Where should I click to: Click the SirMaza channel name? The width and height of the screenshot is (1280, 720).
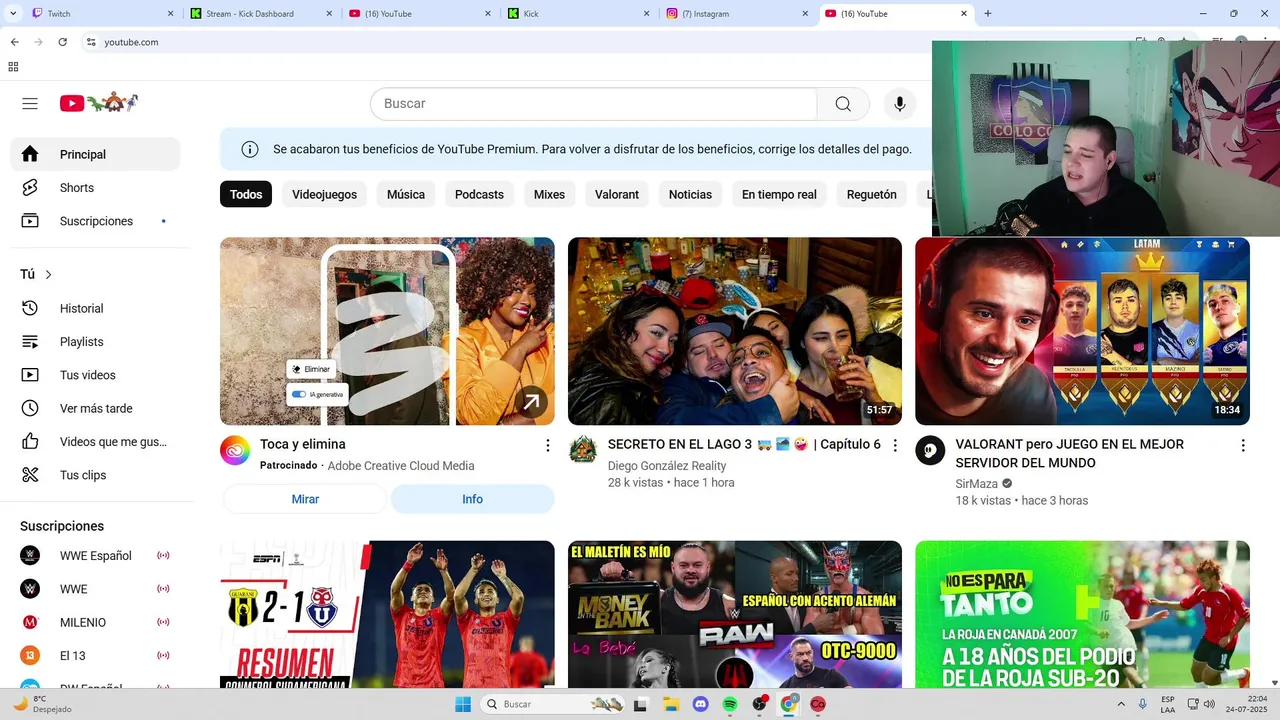[x=977, y=484]
